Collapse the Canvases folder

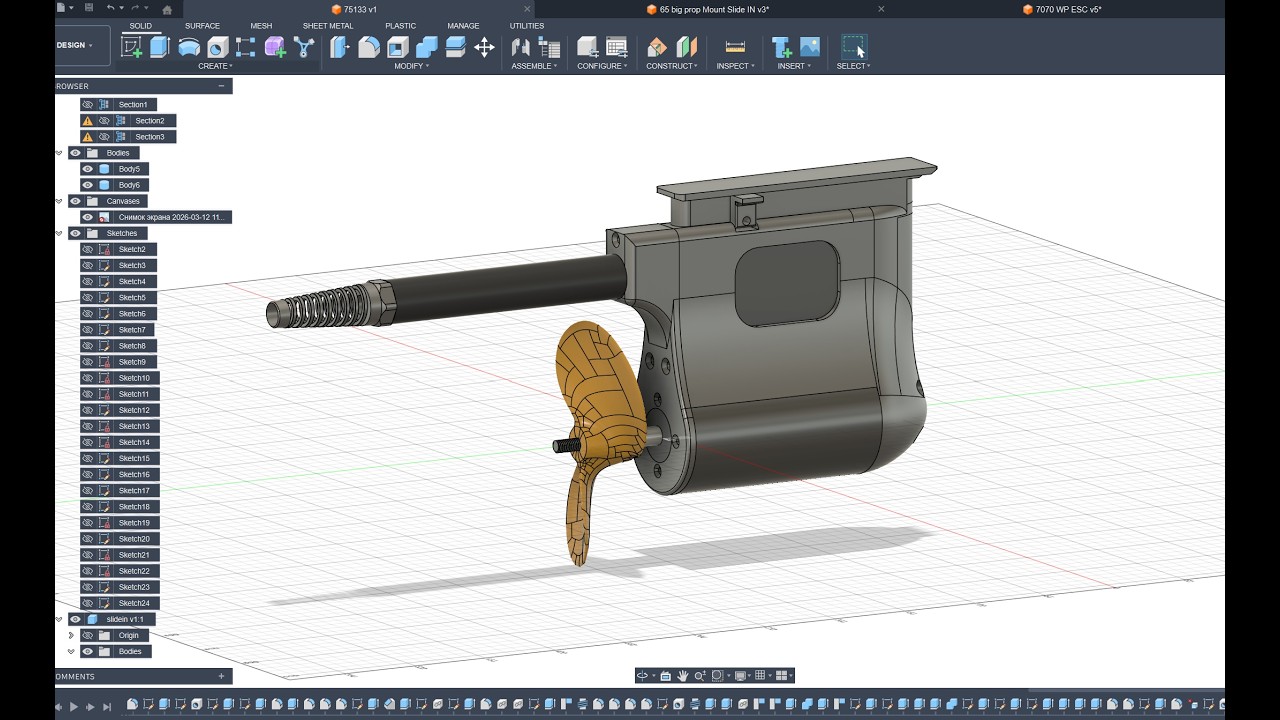[59, 201]
